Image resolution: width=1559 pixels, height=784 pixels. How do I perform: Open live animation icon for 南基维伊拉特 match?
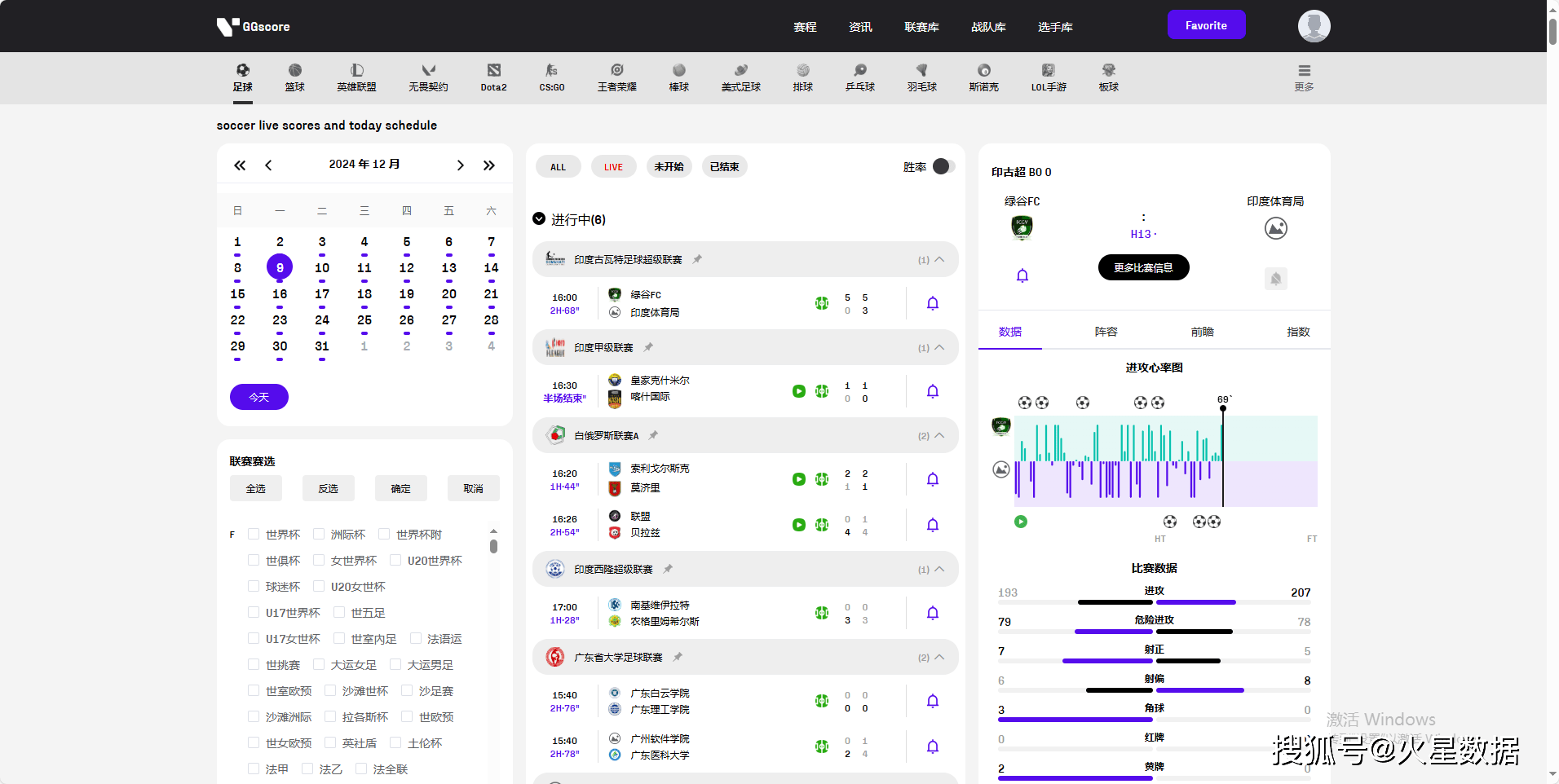tap(822, 613)
